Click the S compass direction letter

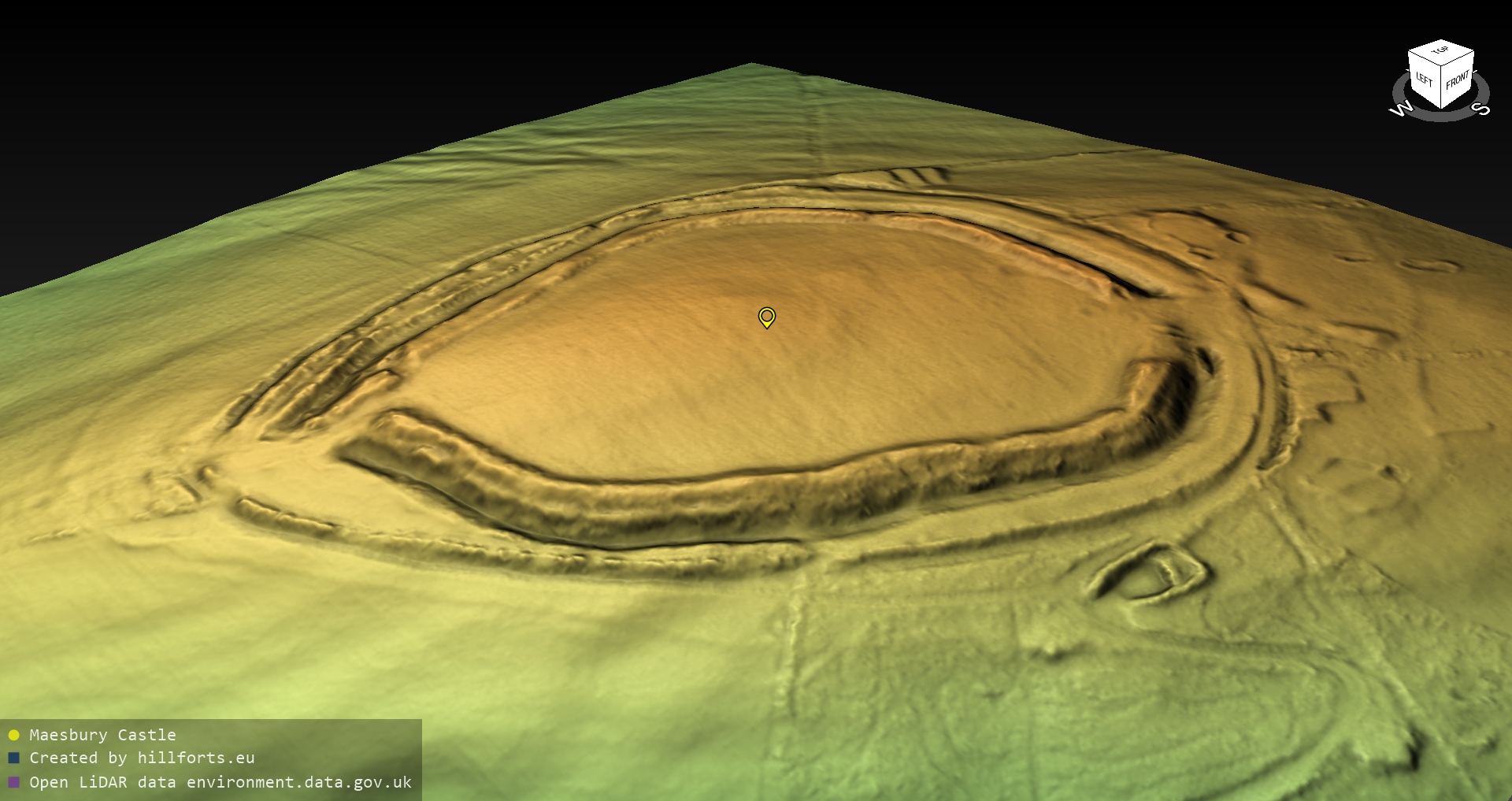[x=1481, y=108]
